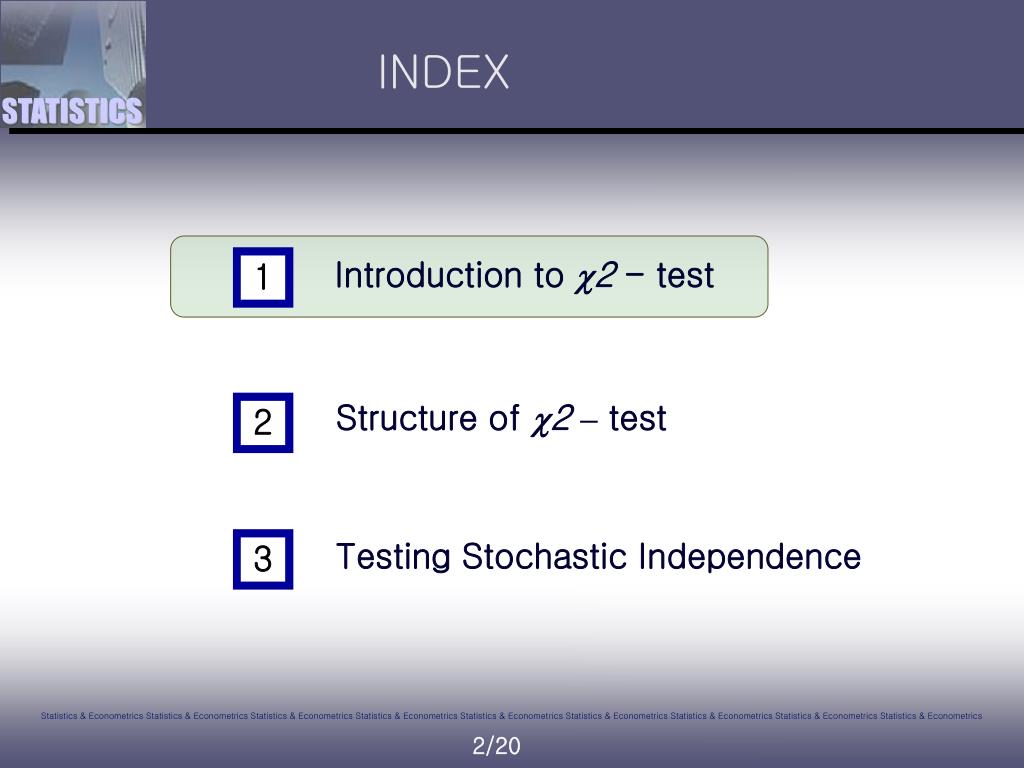The width and height of the screenshot is (1024, 768).
Task: Open Structure of χ2 – test item
Action: (501, 419)
